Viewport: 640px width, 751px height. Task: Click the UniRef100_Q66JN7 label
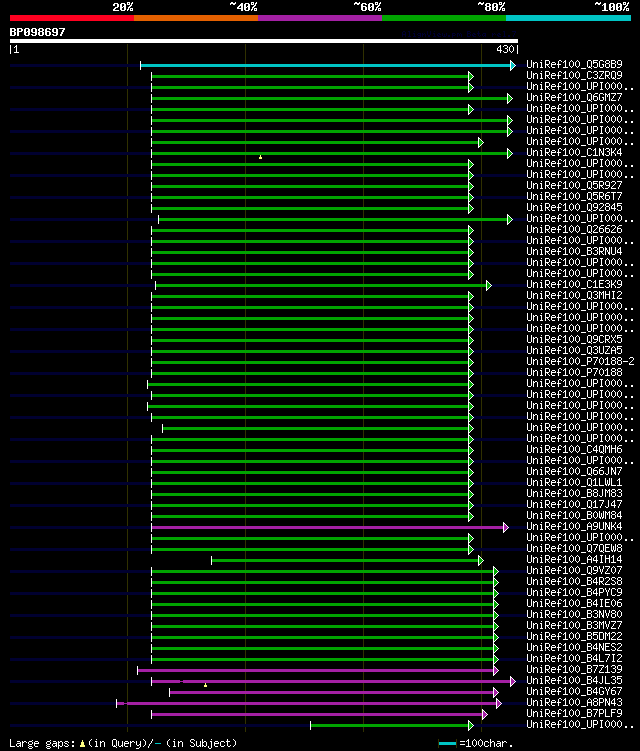point(574,471)
